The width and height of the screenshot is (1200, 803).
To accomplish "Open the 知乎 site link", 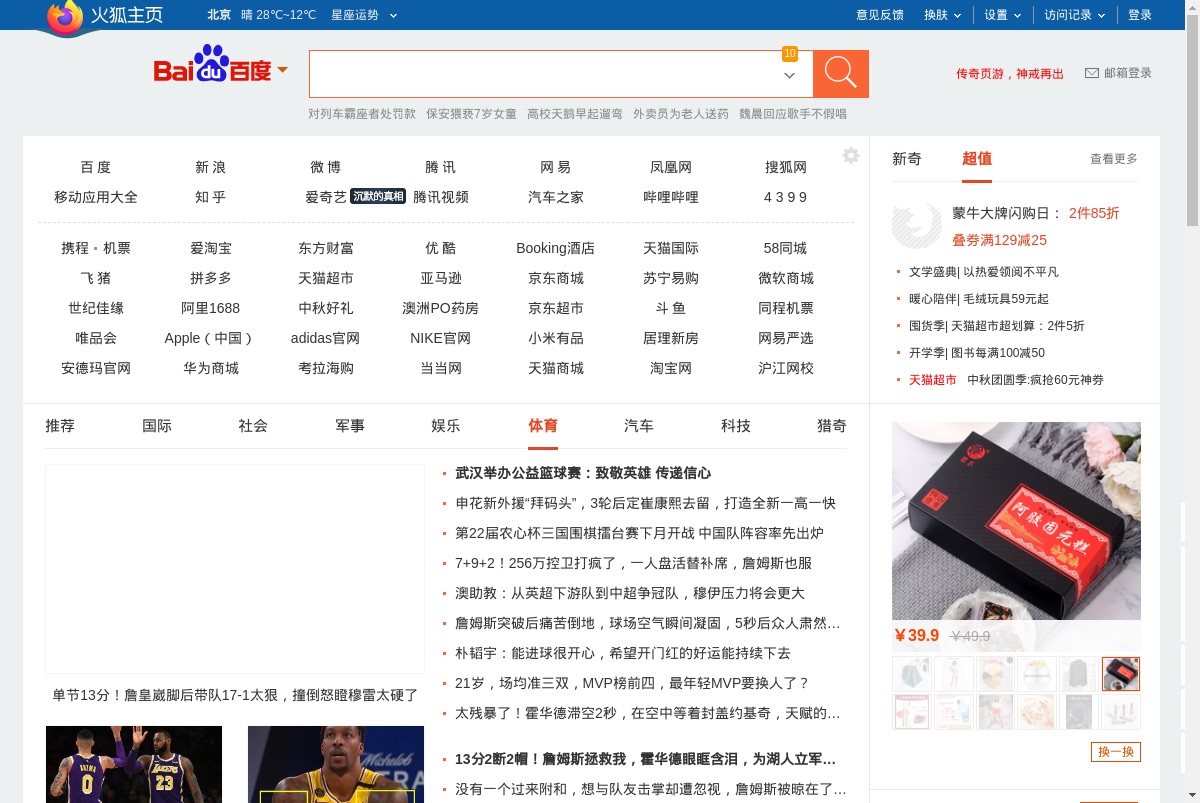I will (x=211, y=197).
